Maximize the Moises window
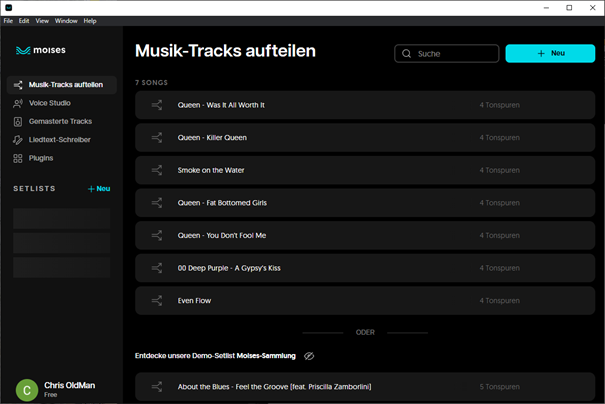 tap(569, 8)
